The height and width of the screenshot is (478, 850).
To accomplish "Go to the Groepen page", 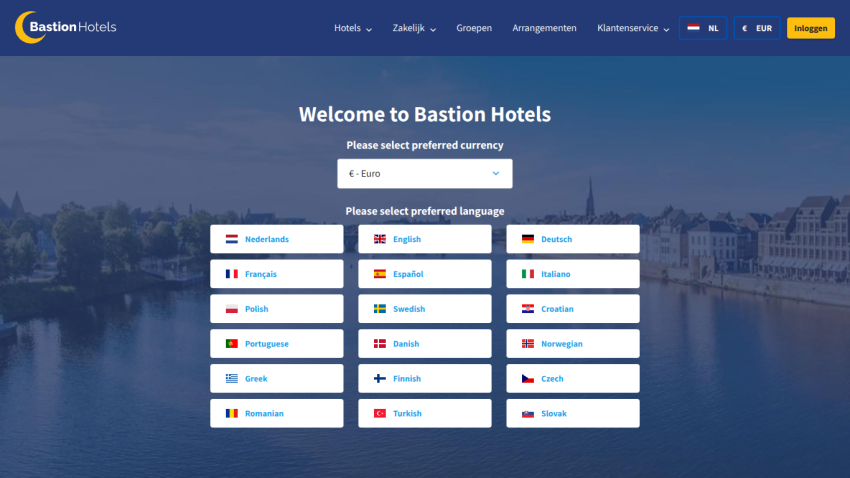I will tap(474, 28).
